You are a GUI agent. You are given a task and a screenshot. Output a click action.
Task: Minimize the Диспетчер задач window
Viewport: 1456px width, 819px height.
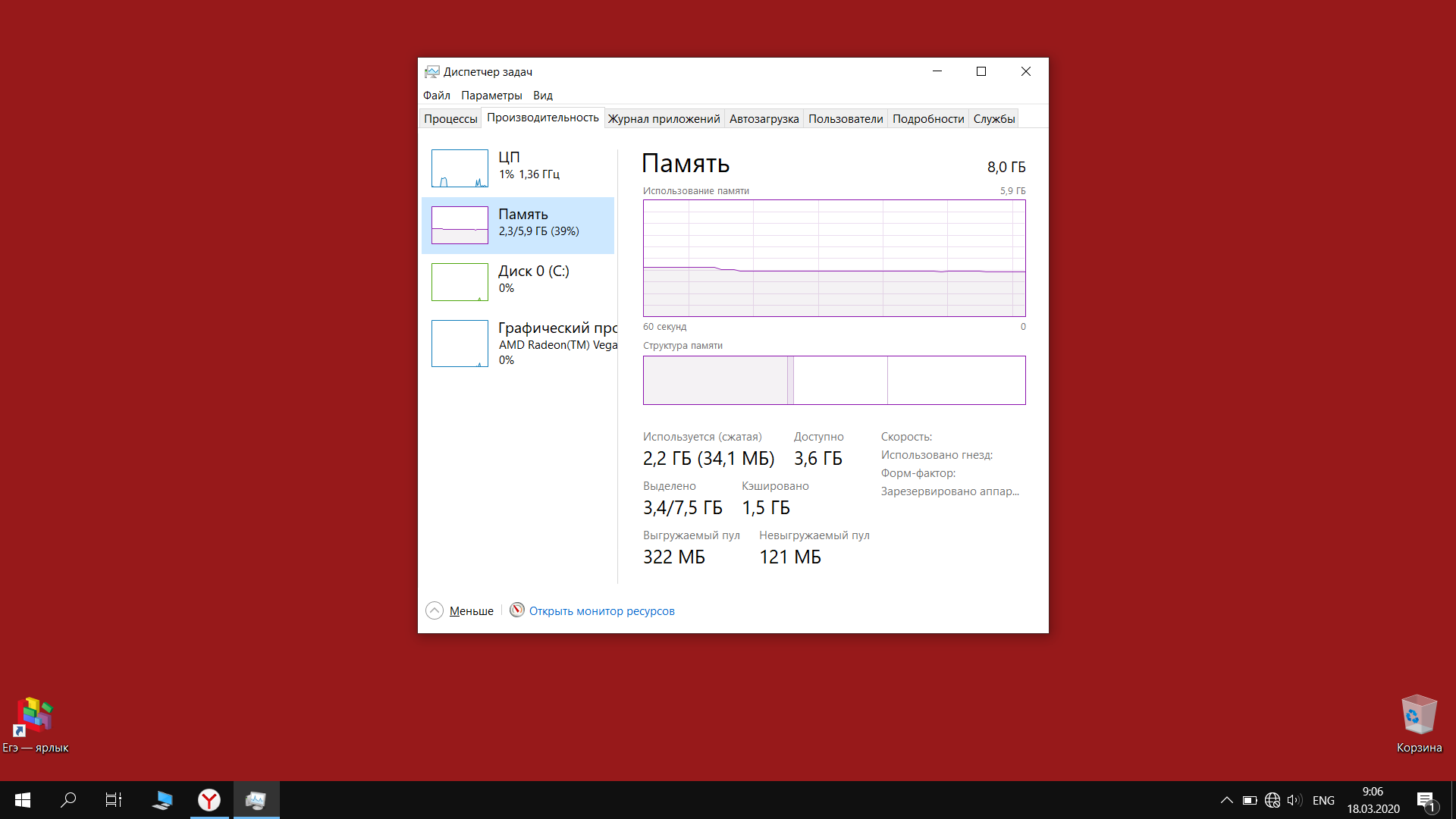tap(937, 71)
